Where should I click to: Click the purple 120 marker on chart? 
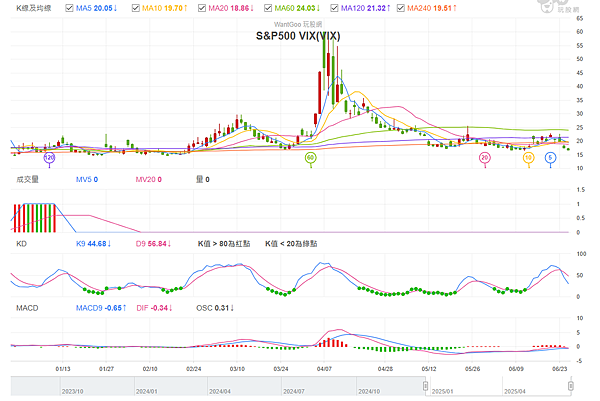tap(49, 158)
